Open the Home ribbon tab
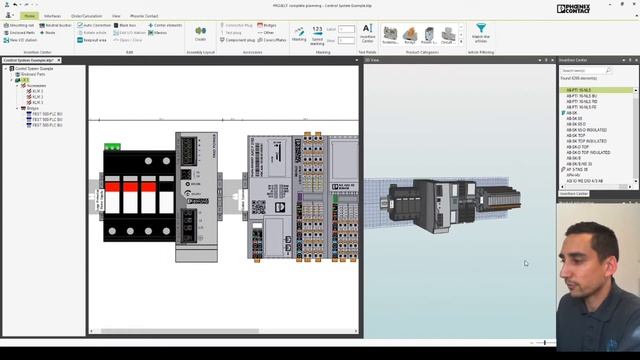Screen dimensions: 640x360 29,16
